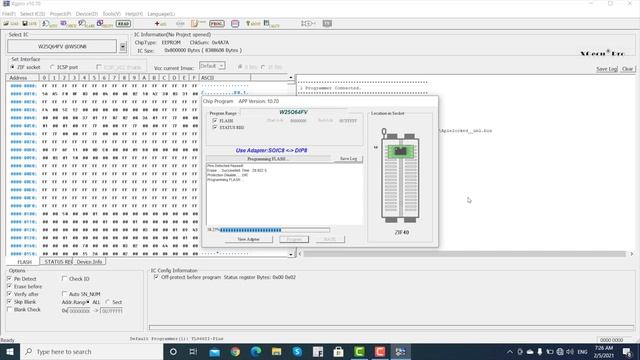The height and width of the screenshot is (360, 640).
Task: Toggle STATUS REG checkbox in Chip Program dialog
Action: pos(215,127)
